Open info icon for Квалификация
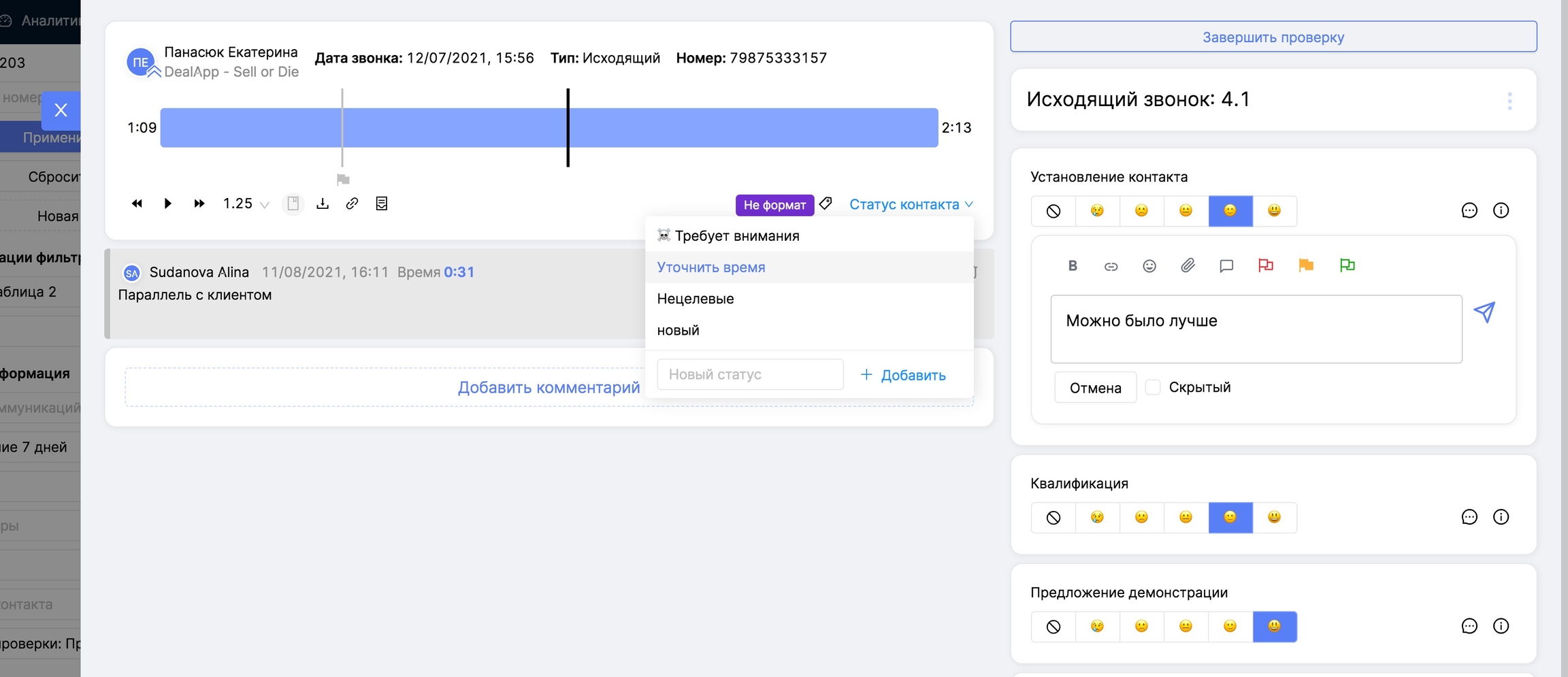Image resolution: width=1568 pixels, height=677 pixels. (1501, 517)
